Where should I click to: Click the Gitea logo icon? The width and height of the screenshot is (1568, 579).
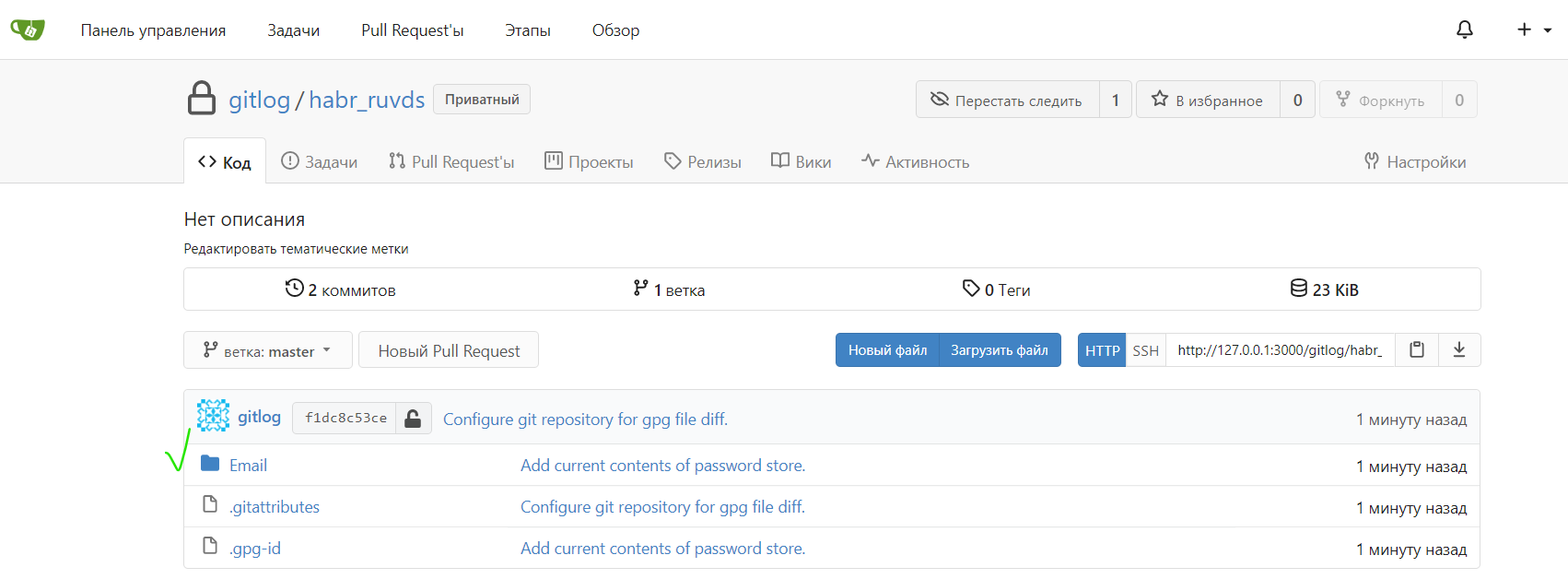[28, 30]
